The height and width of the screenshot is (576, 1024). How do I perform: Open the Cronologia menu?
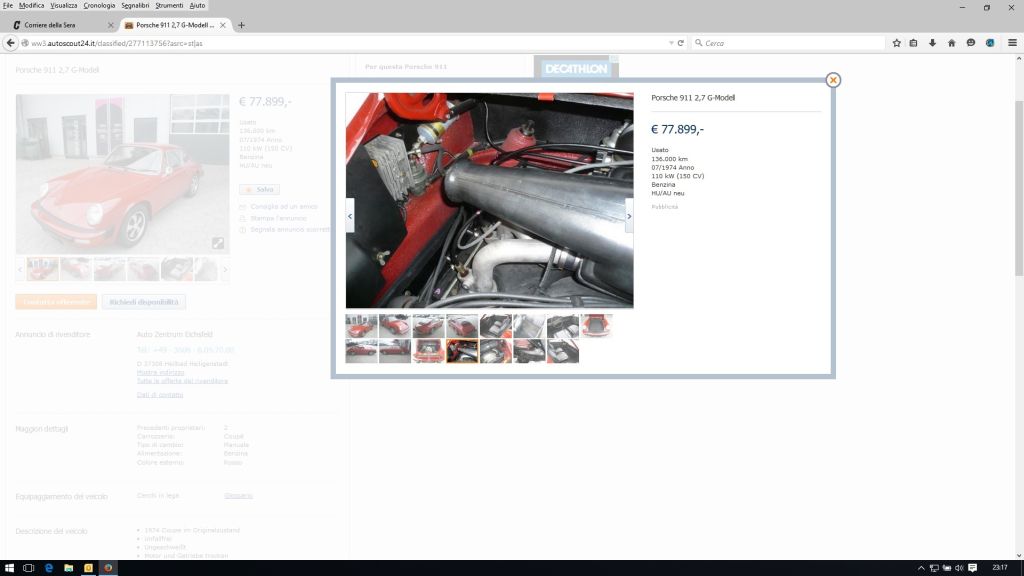[99, 5]
